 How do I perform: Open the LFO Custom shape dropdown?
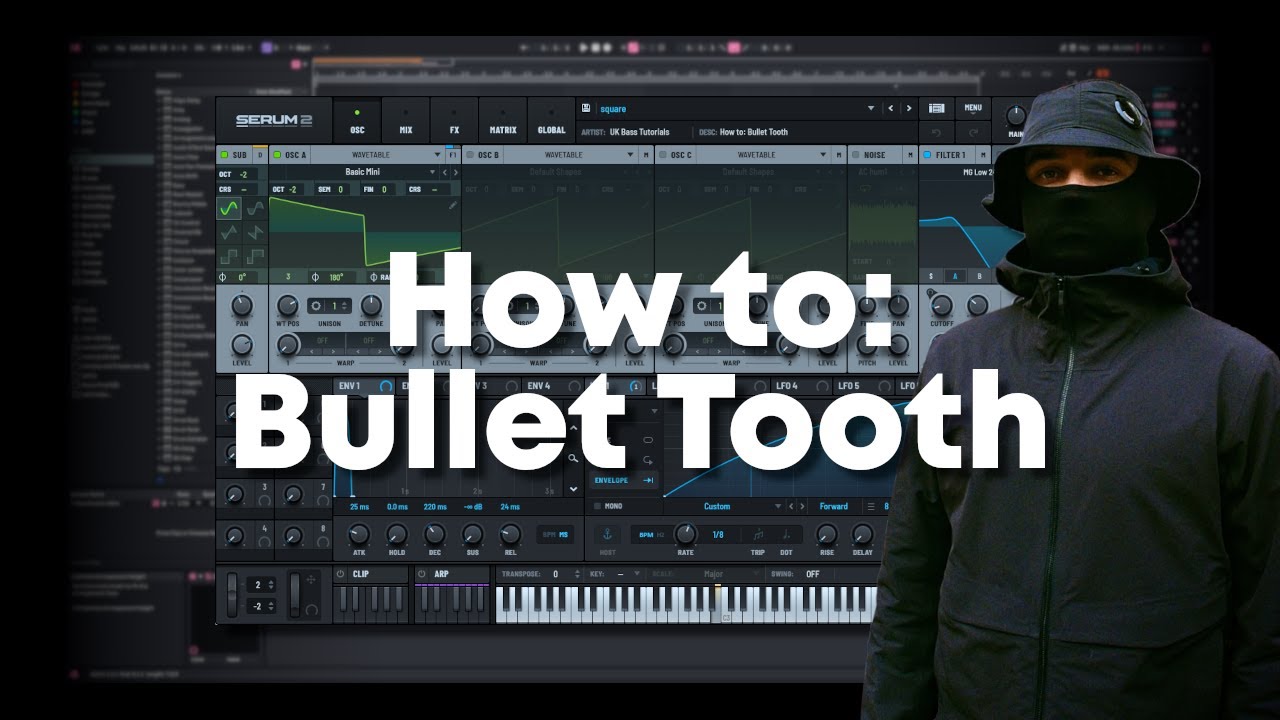click(x=779, y=507)
